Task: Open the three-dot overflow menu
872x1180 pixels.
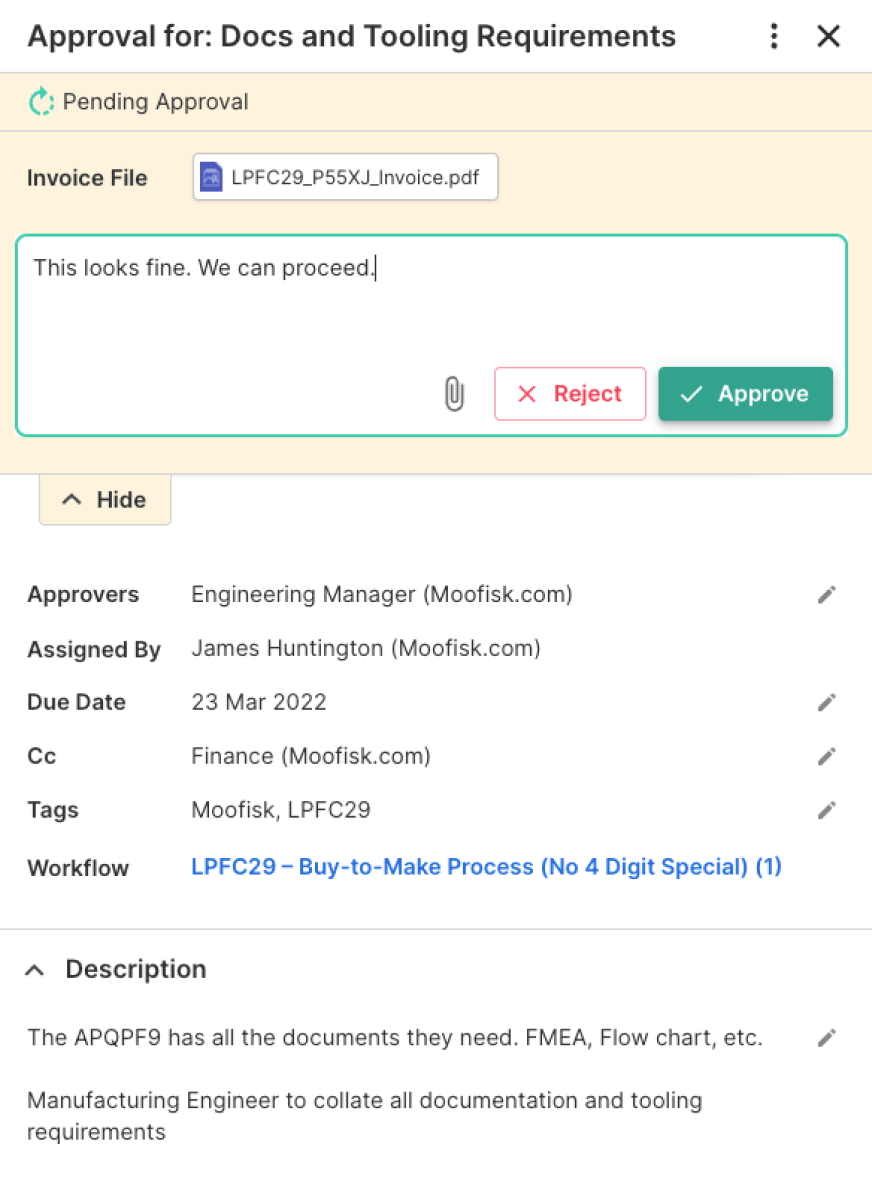Action: click(774, 36)
